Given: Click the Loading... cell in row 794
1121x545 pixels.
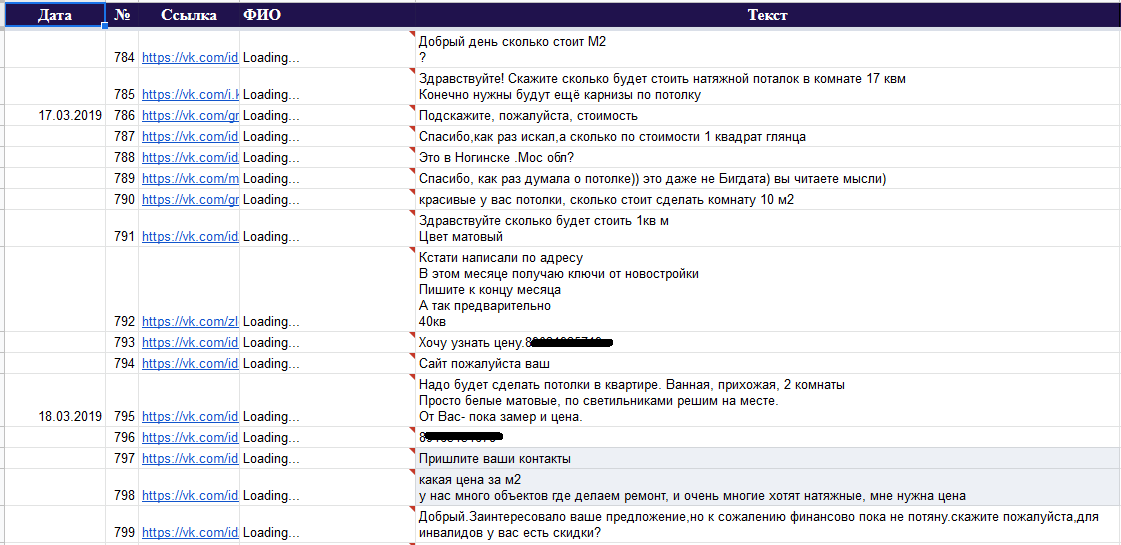Looking at the screenshot, I should click(x=327, y=363).
